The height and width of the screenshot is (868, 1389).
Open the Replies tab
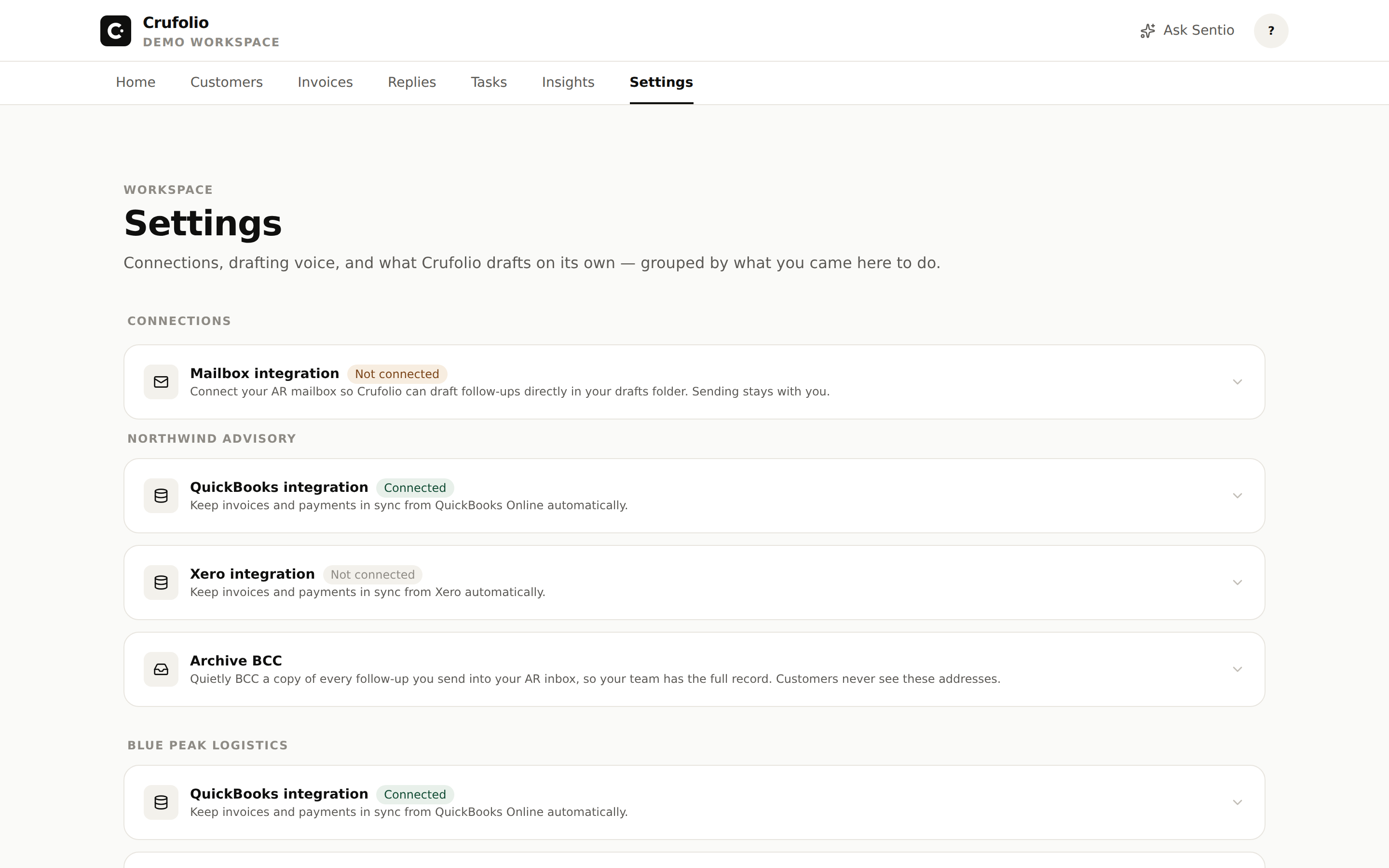[x=411, y=82]
